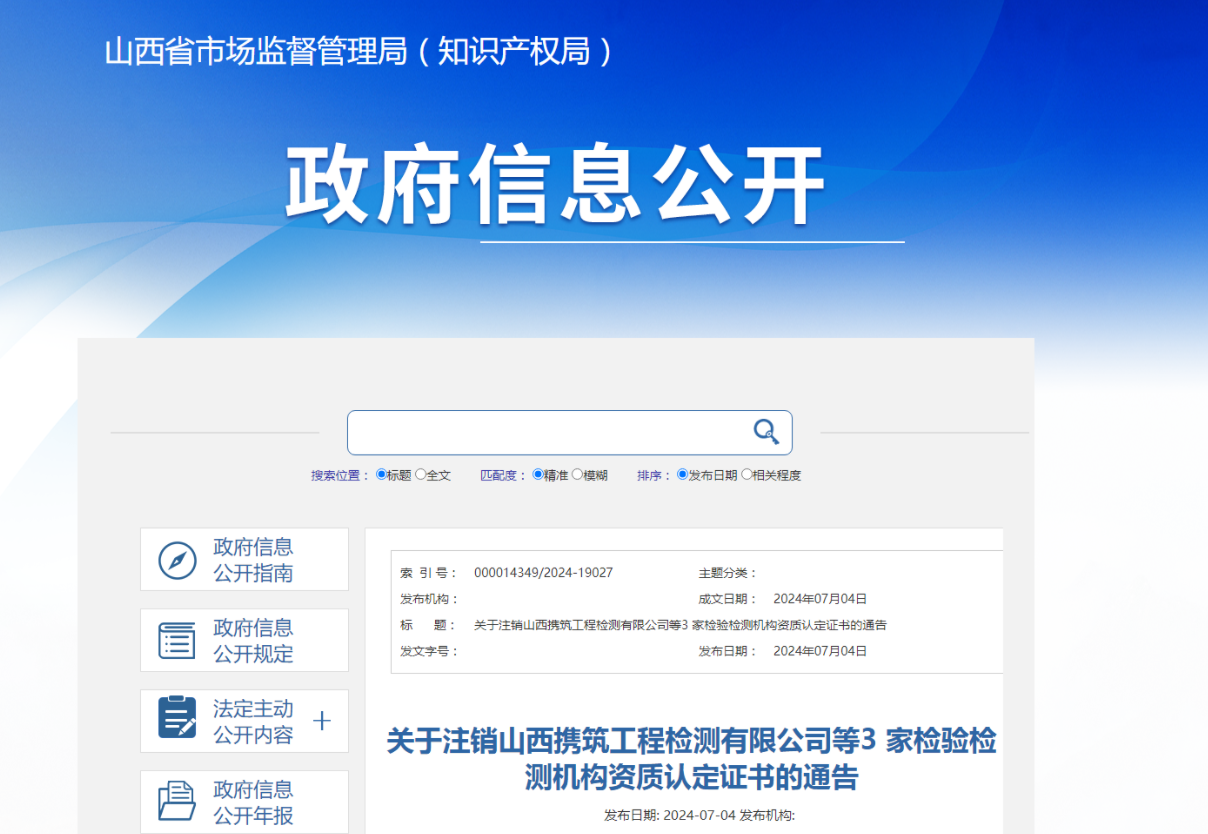Select the 标题 search position radio
Screen dimensions: 1208x834
[x=381, y=475]
